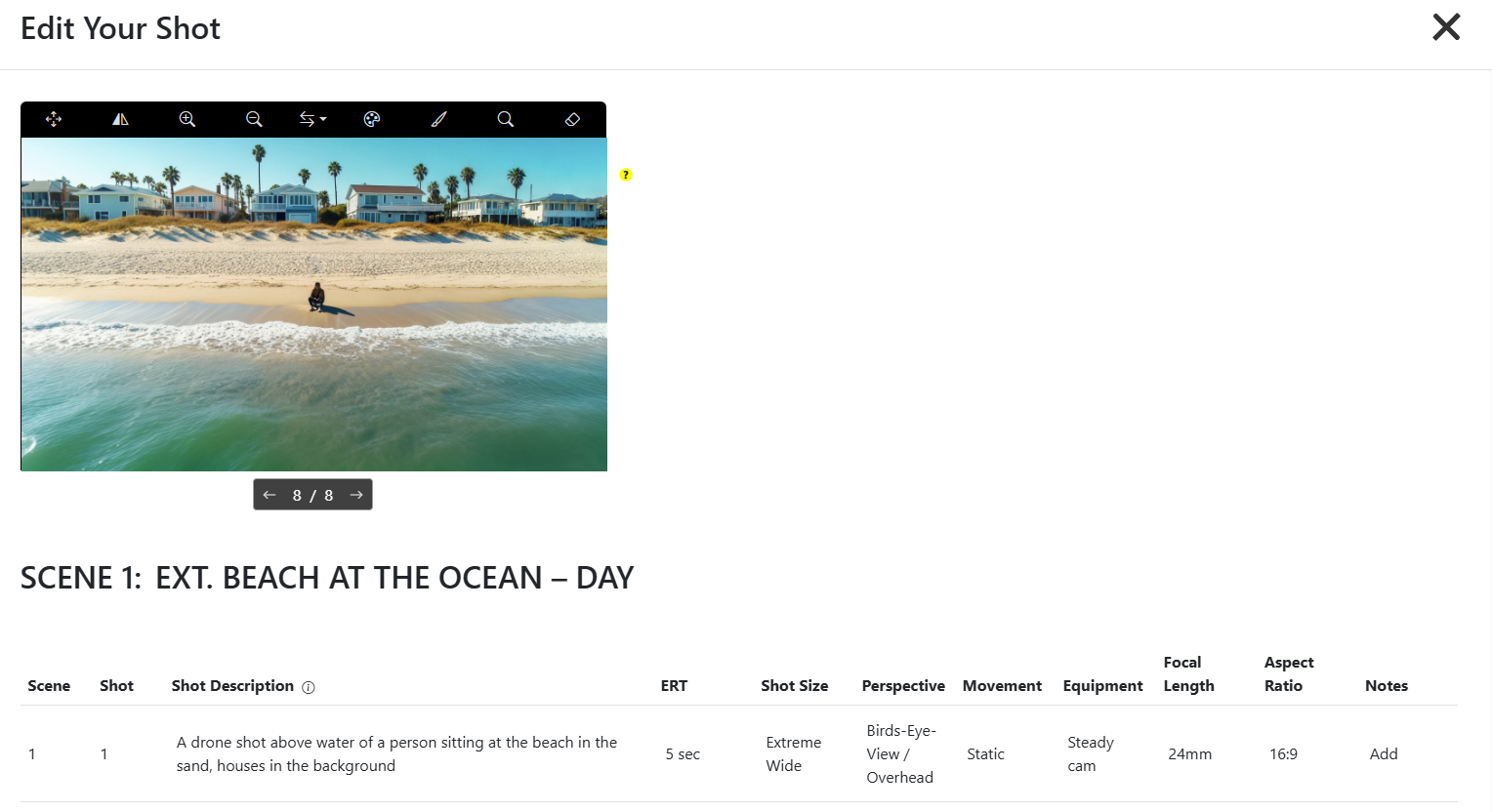Go to the previous image with left arrow
Viewport: 1492px width, 812px height.
coord(269,495)
